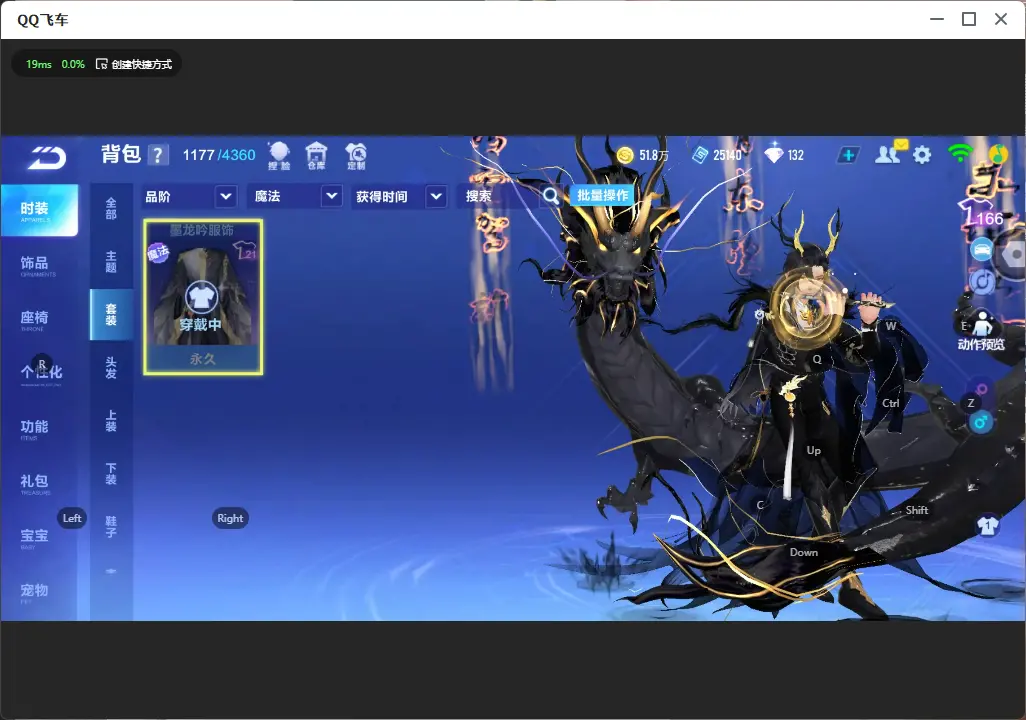
Task: Click the 背包 backpack title
Action: pos(121,154)
